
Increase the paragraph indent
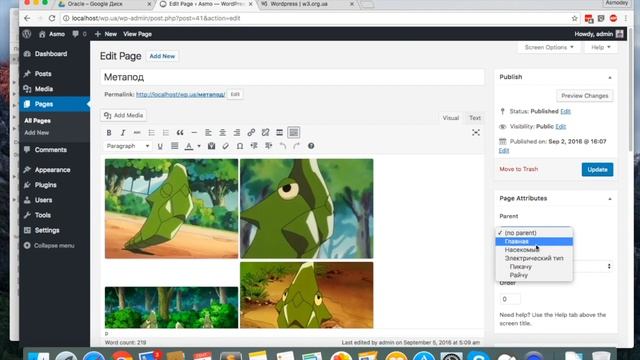click(268, 146)
